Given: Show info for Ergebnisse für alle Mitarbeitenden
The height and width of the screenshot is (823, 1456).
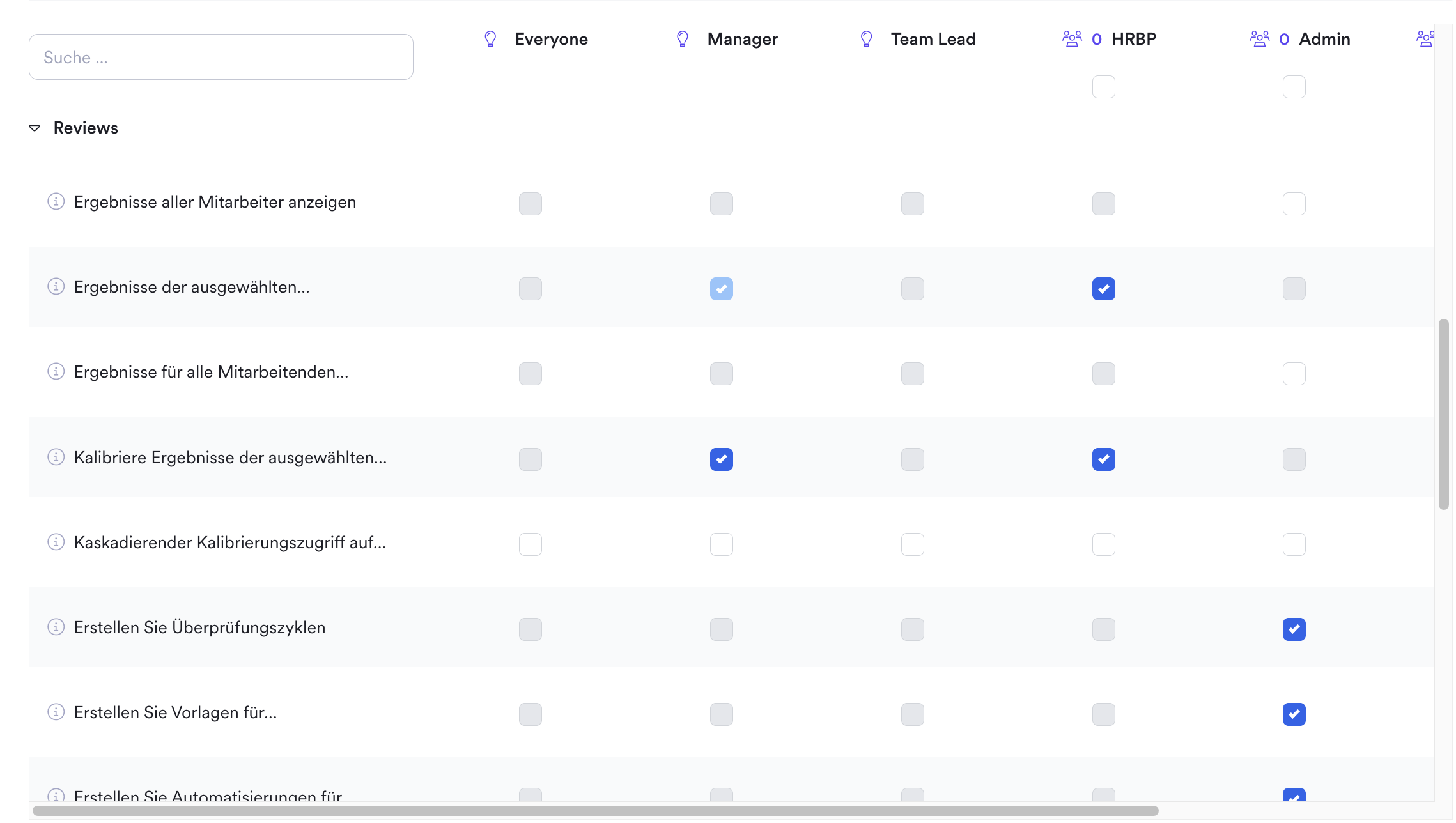Looking at the screenshot, I should click(56, 372).
